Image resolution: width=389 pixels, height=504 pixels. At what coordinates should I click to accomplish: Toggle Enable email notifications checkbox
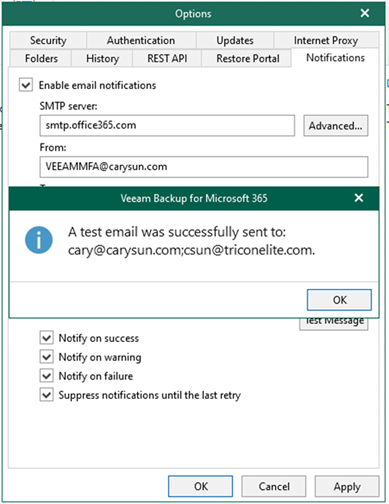point(26,85)
